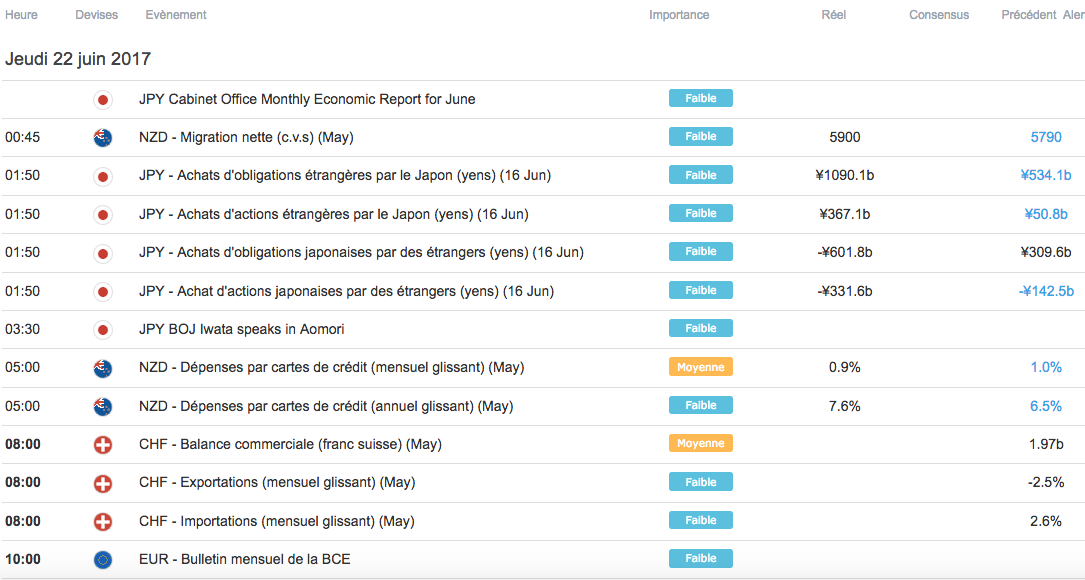Click New Zealand flag for Migration nette row
The width and height of the screenshot is (1085, 580).
click(x=102, y=138)
